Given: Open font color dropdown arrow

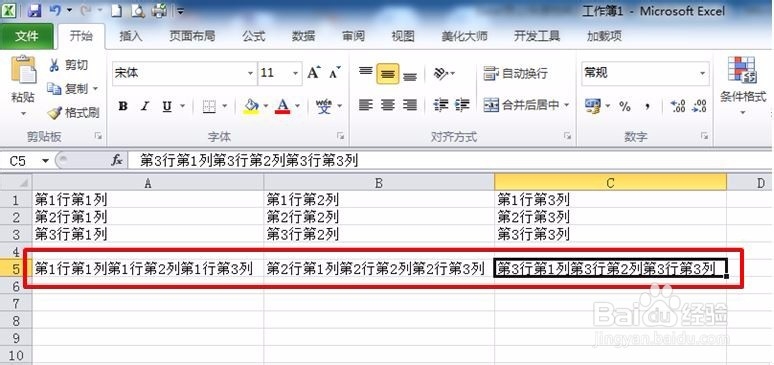Looking at the screenshot, I should (297, 106).
